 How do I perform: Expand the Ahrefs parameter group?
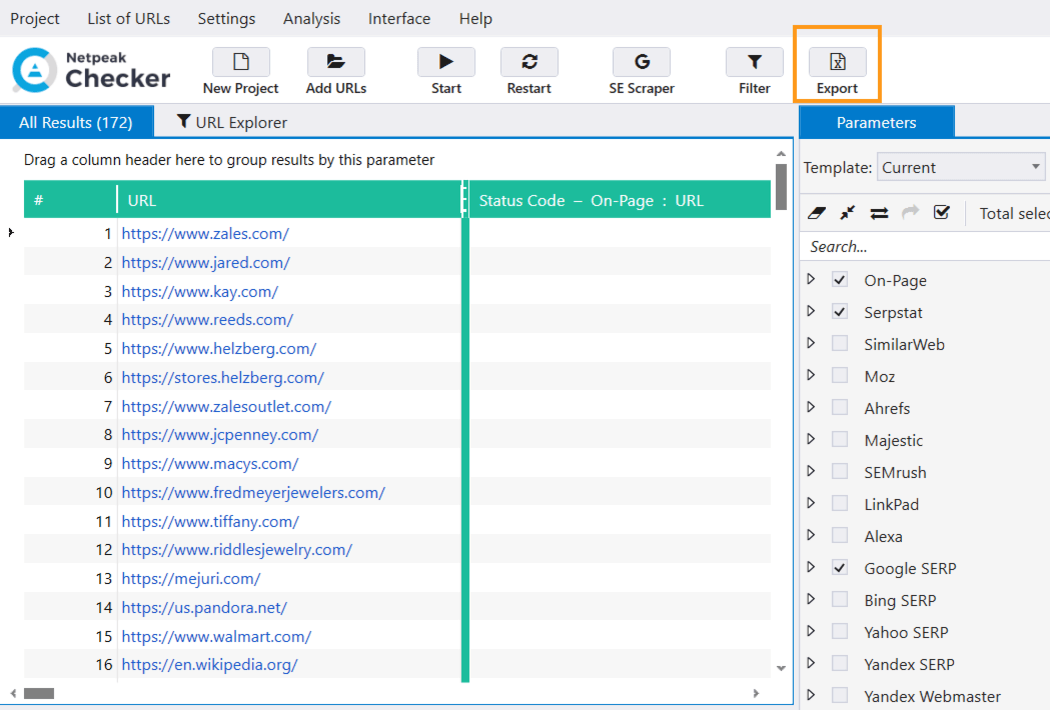point(811,407)
